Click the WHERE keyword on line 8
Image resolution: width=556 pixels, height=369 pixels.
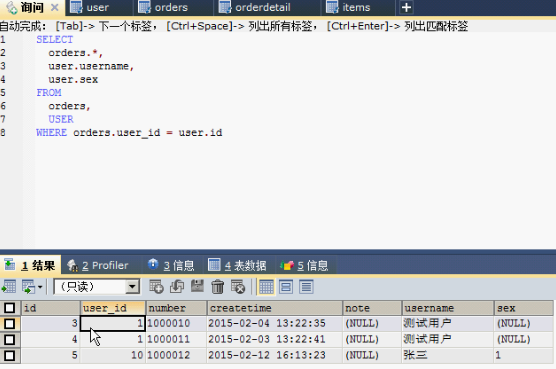click(51, 133)
